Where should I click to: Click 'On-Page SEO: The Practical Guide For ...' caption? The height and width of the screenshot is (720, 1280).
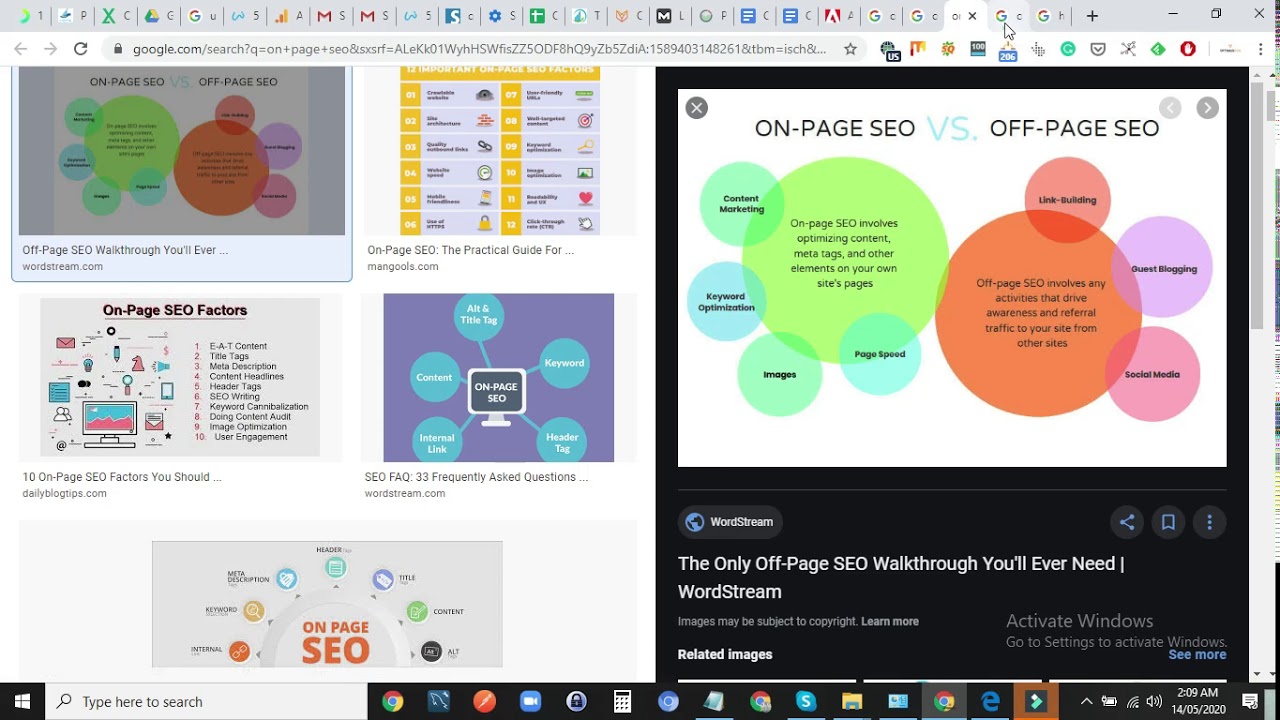coord(470,250)
